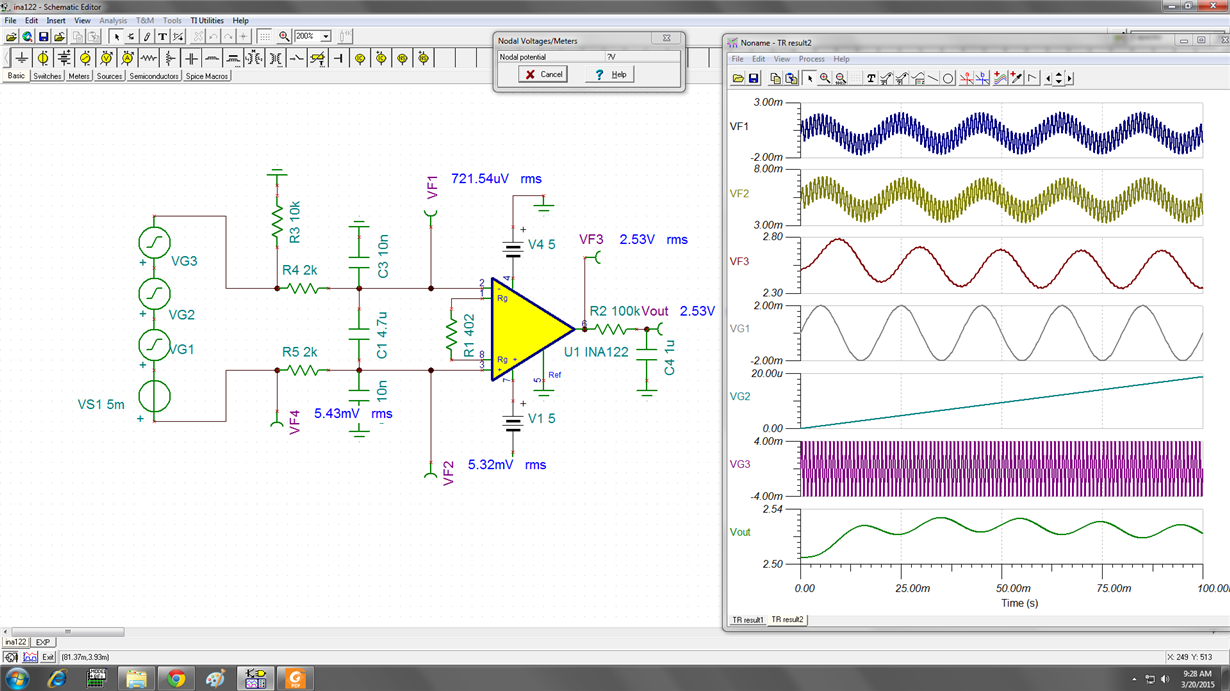The height and width of the screenshot is (691, 1230).
Task: Open Google Chrome from the taskbar
Action: click(177, 680)
